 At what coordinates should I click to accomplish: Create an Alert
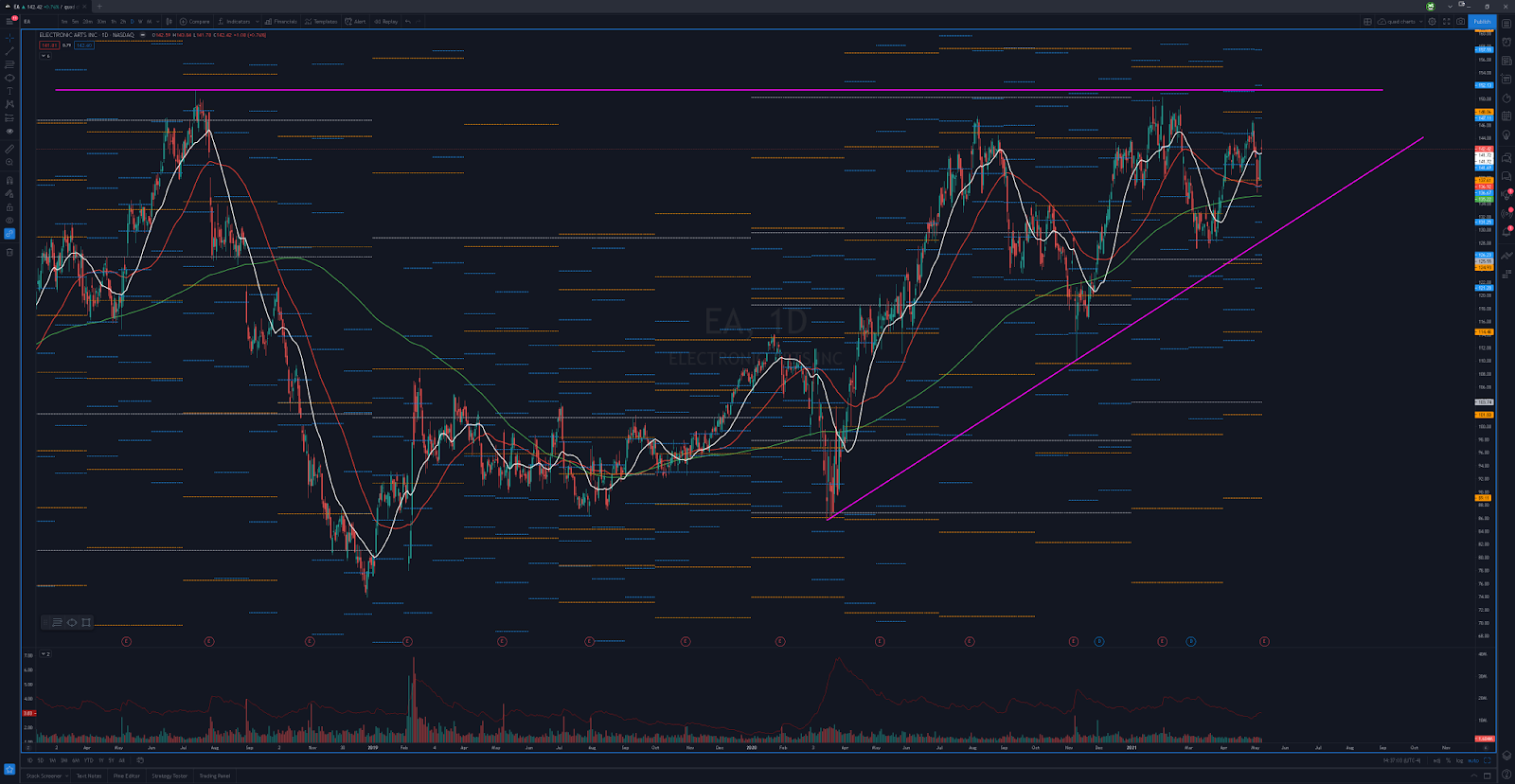(x=355, y=21)
